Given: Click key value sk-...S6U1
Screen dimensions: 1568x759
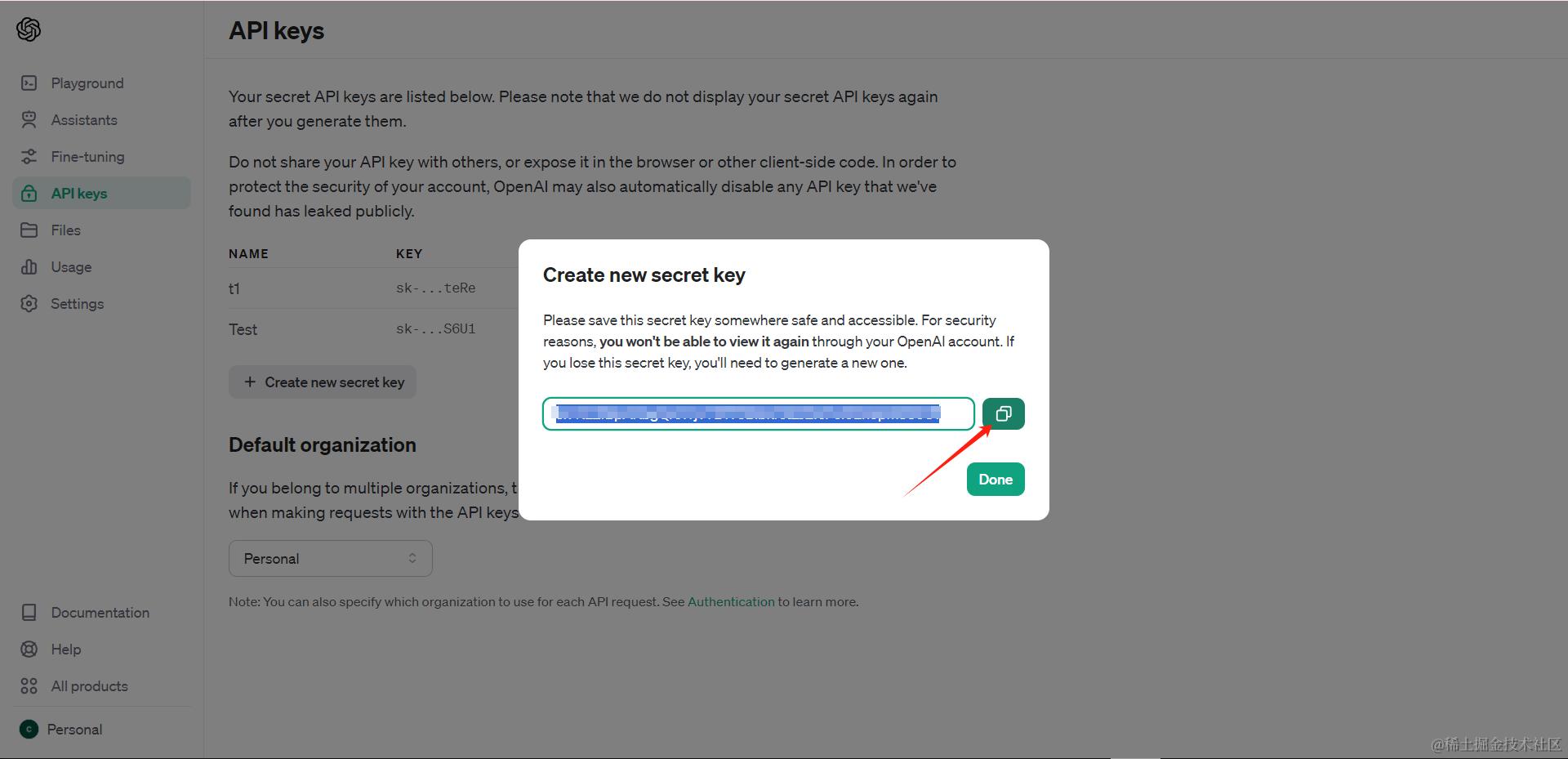Looking at the screenshot, I should [436, 329].
